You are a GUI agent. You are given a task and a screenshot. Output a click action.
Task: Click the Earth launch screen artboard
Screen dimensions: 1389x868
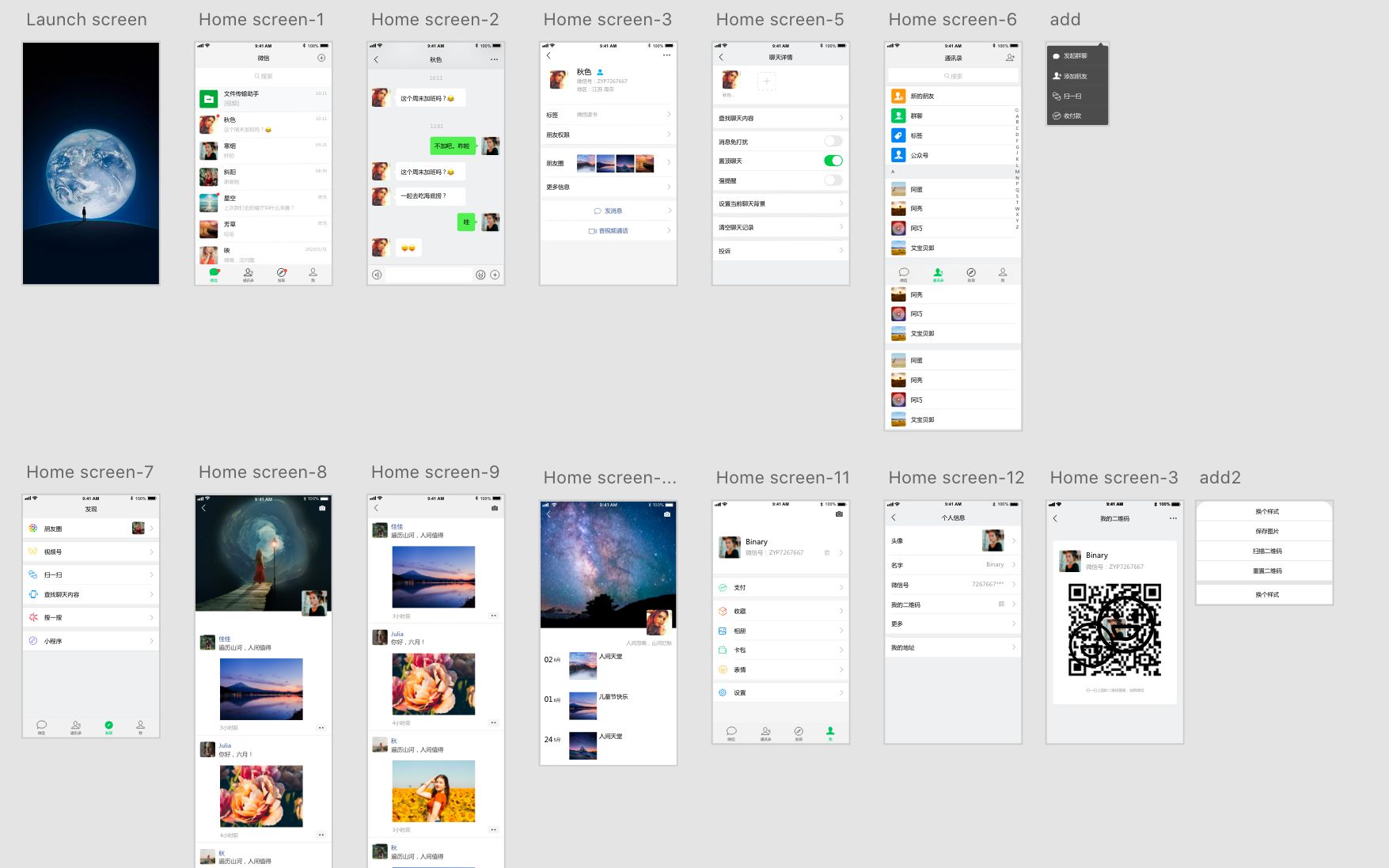(x=91, y=163)
